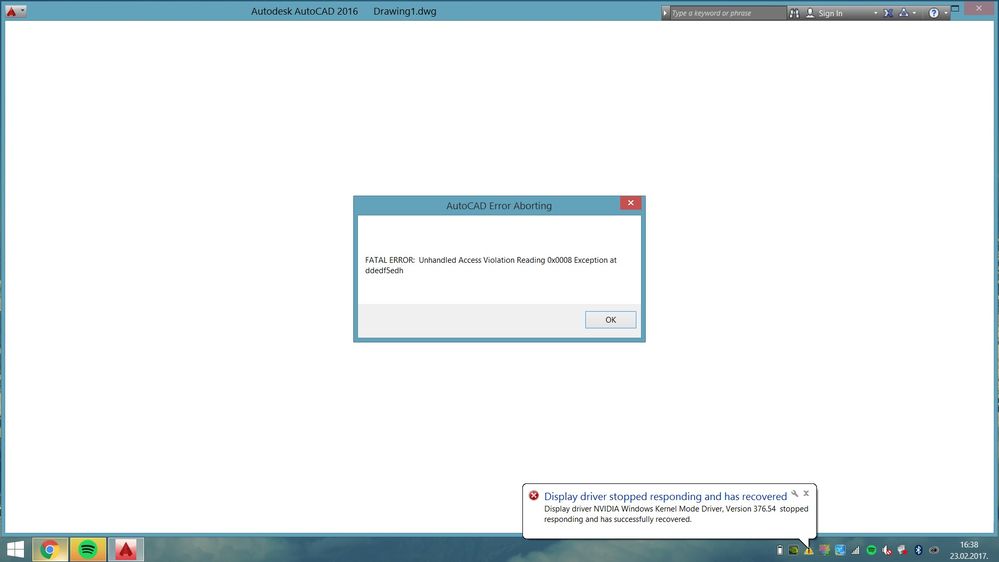
Task: Click the wrench icon in notification balloon
Action: pyautogui.click(x=794, y=493)
